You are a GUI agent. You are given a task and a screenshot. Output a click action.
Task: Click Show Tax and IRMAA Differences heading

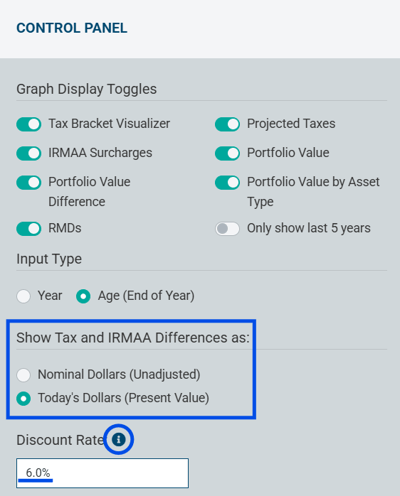(x=133, y=338)
